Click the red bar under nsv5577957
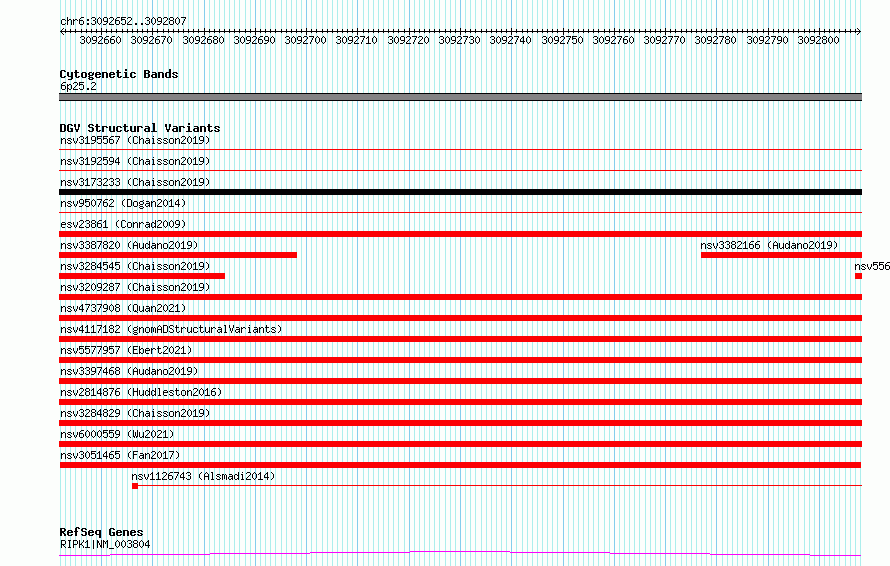This screenshot has width=890, height=566. (x=460, y=360)
